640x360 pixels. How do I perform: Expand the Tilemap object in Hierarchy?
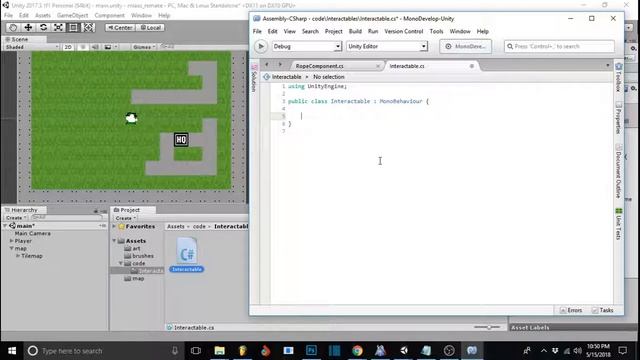(x=18, y=256)
